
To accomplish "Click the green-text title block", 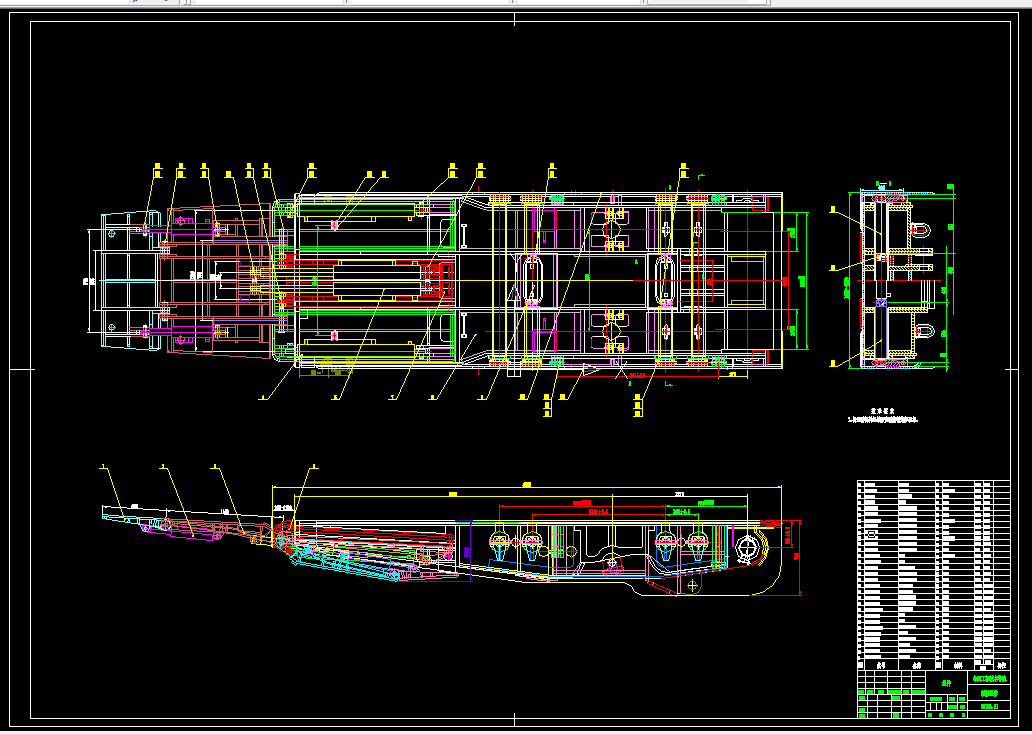I will (x=933, y=695).
